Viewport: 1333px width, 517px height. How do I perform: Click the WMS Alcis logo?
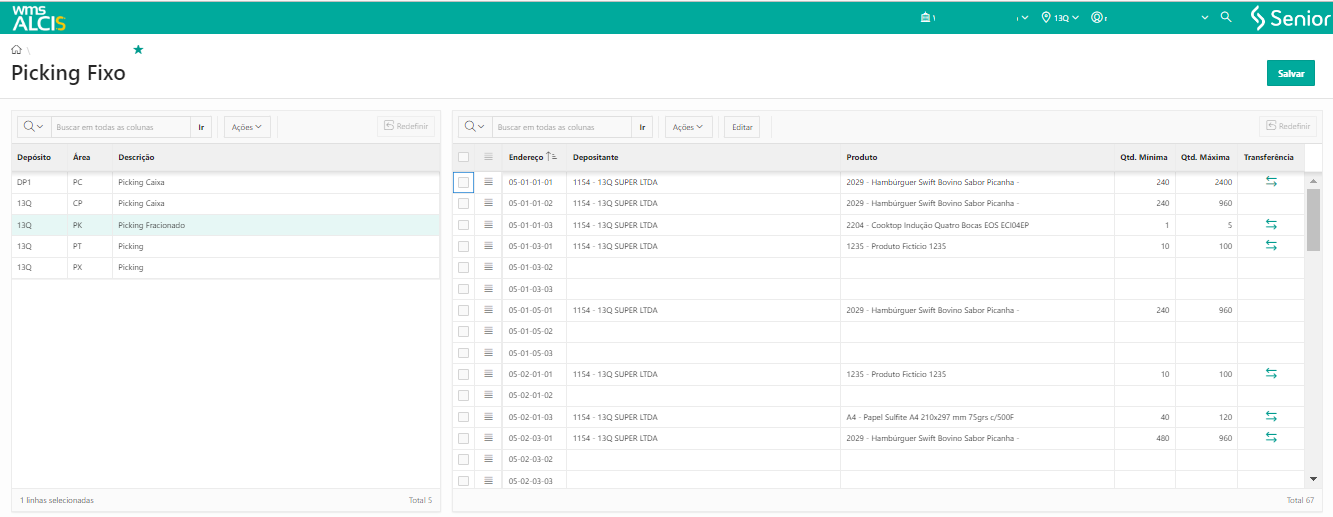click(x=38, y=17)
